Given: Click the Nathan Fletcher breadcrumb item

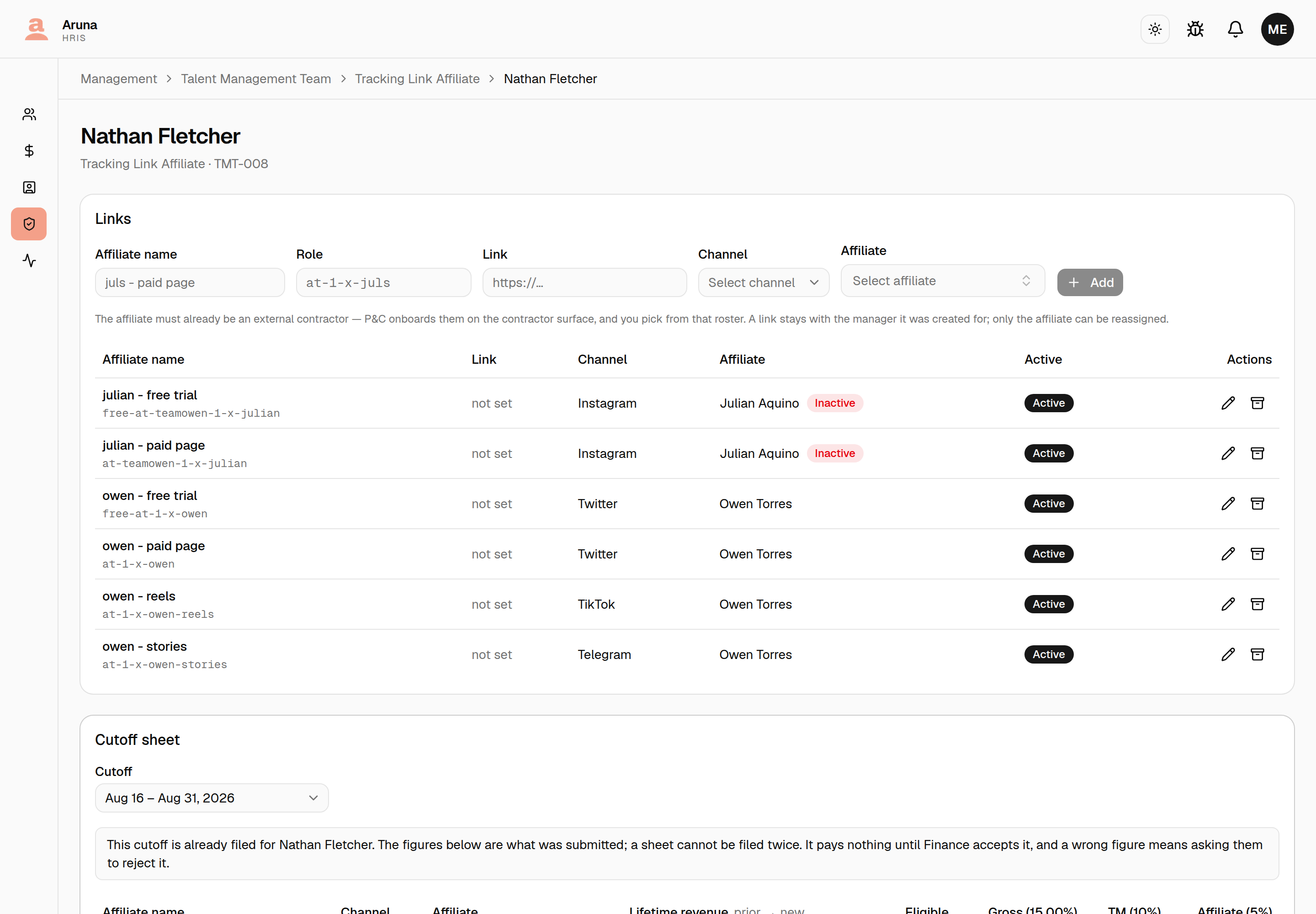Looking at the screenshot, I should click(x=550, y=79).
